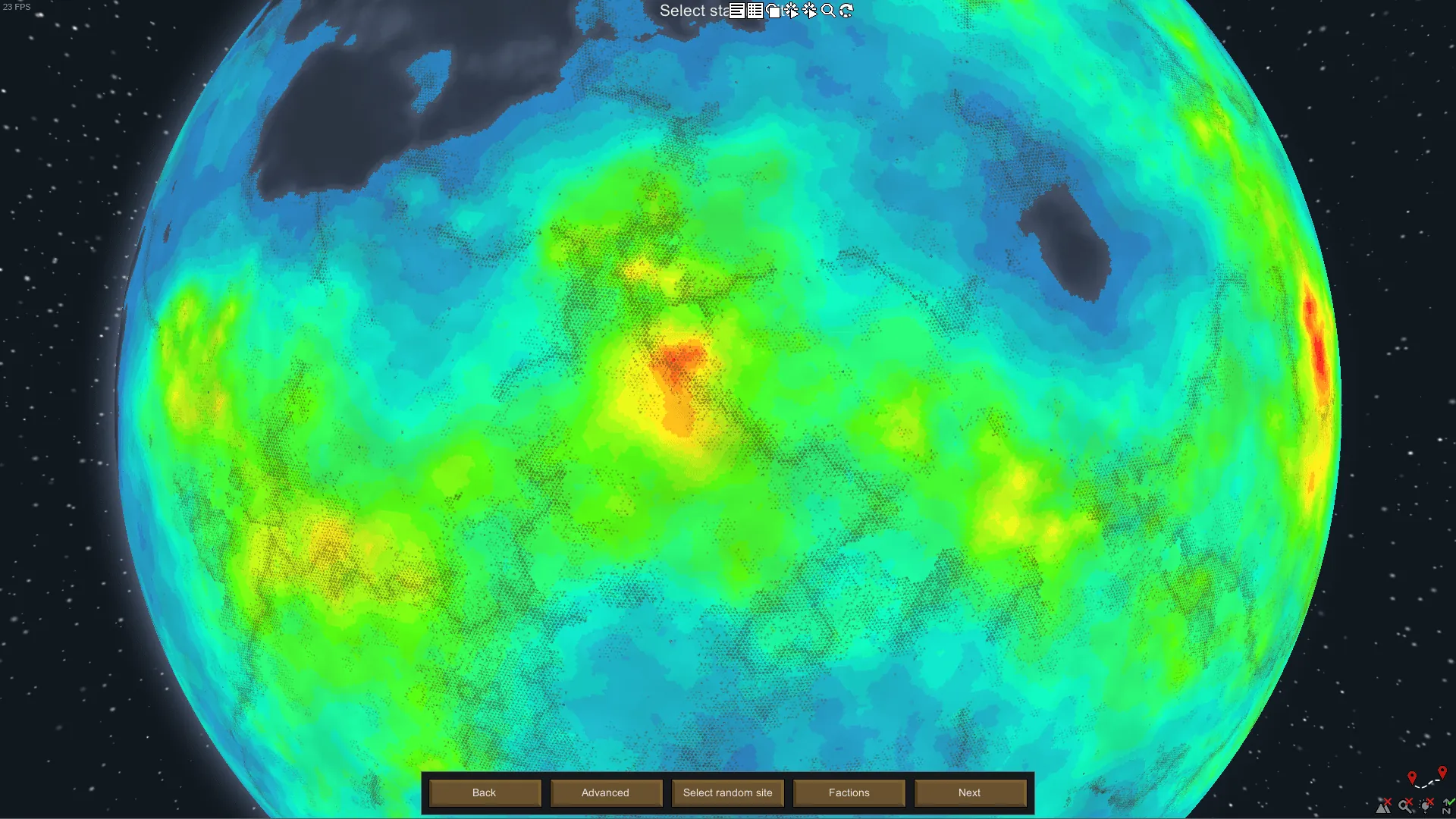The height and width of the screenshot is (819, 1456).
Task: Open the Advanced settings button
Action: tap(605, 792)
